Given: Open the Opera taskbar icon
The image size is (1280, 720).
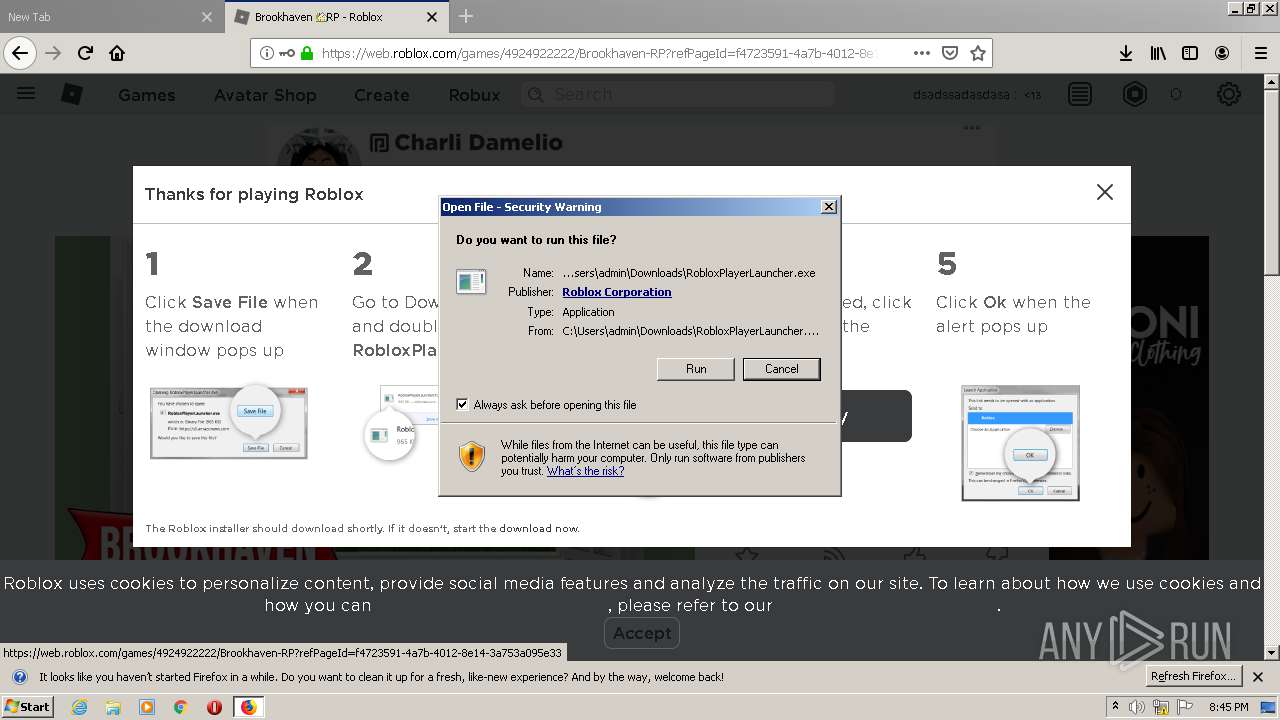Looking at the screenshot, I should pos(214,707).
